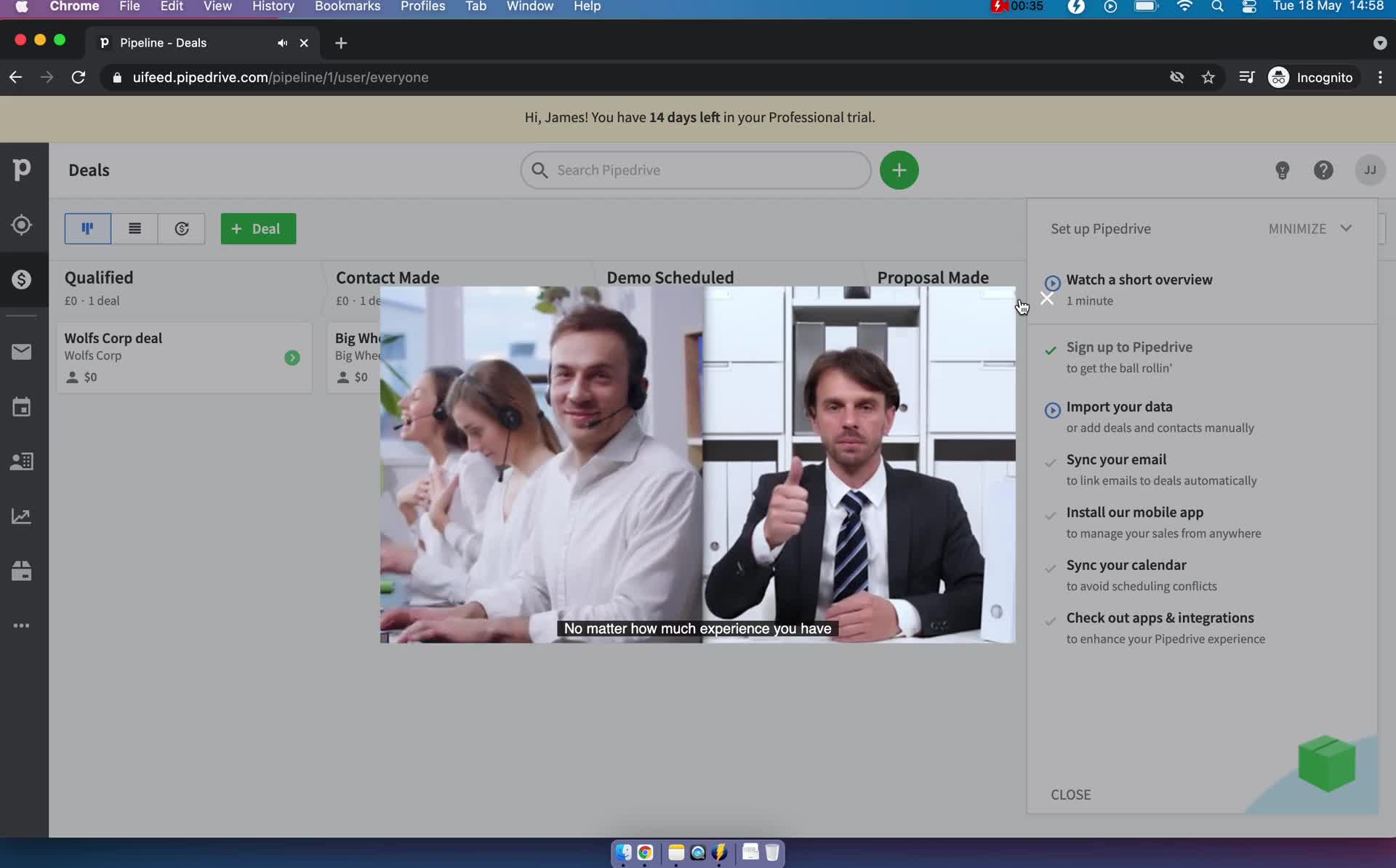This screenshot has width=1396, height=868.
Task: Open Spotlight search in menu bar
Action: click(1217, 7)
